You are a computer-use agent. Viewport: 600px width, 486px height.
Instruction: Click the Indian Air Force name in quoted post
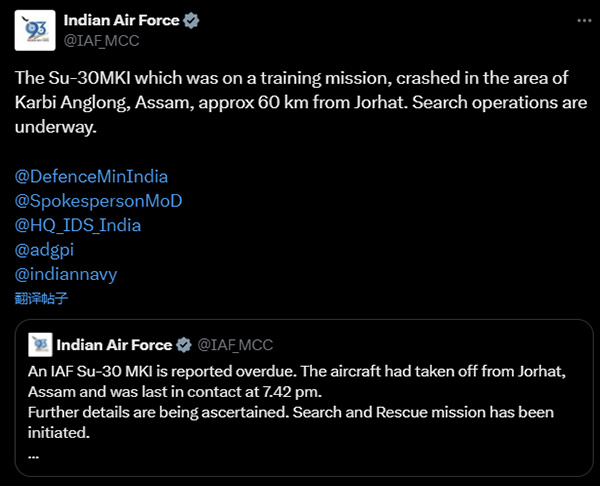[x=114, y=345]
